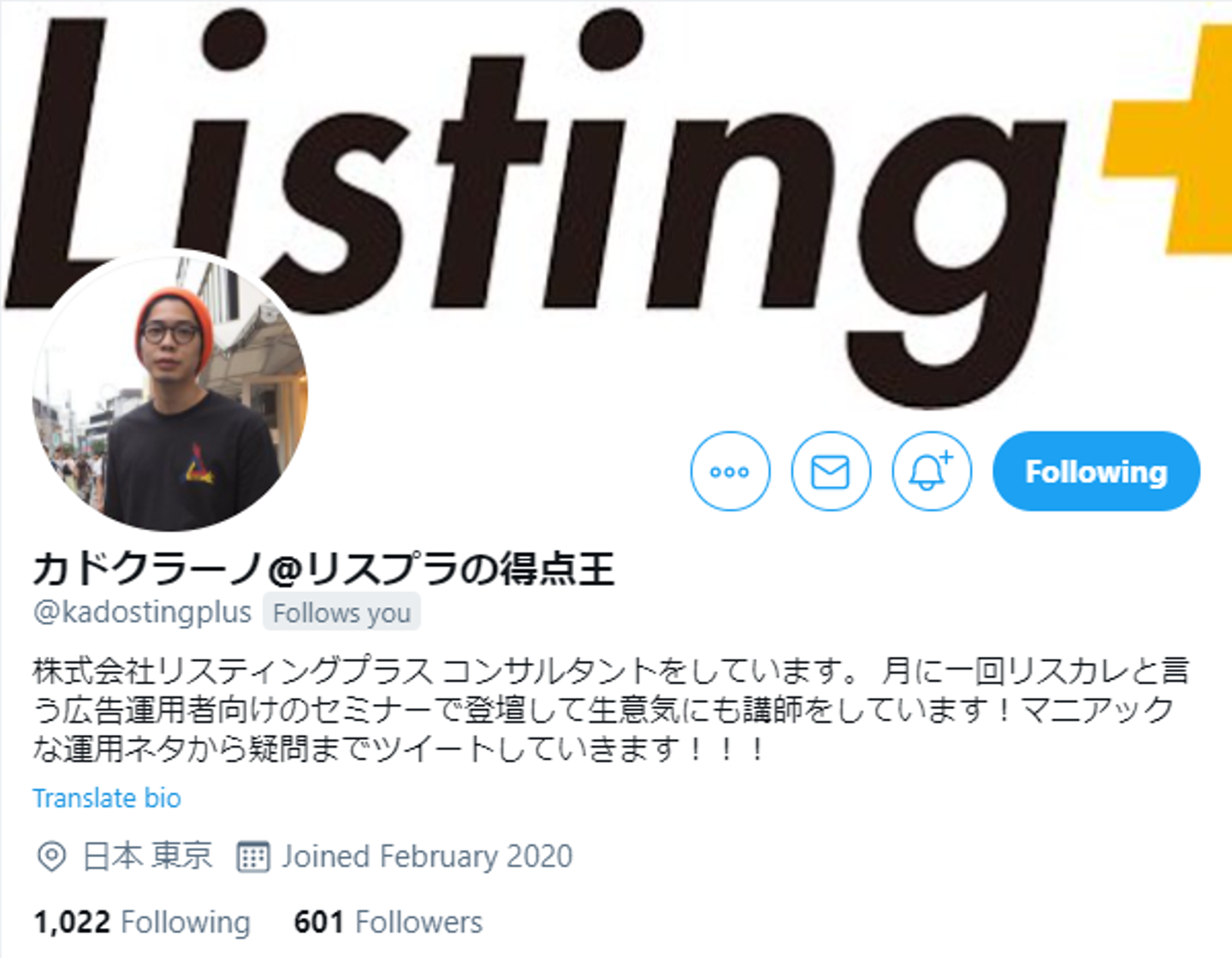
Task: Open the 1,022 Following list
Action: [x=142, y=922]
